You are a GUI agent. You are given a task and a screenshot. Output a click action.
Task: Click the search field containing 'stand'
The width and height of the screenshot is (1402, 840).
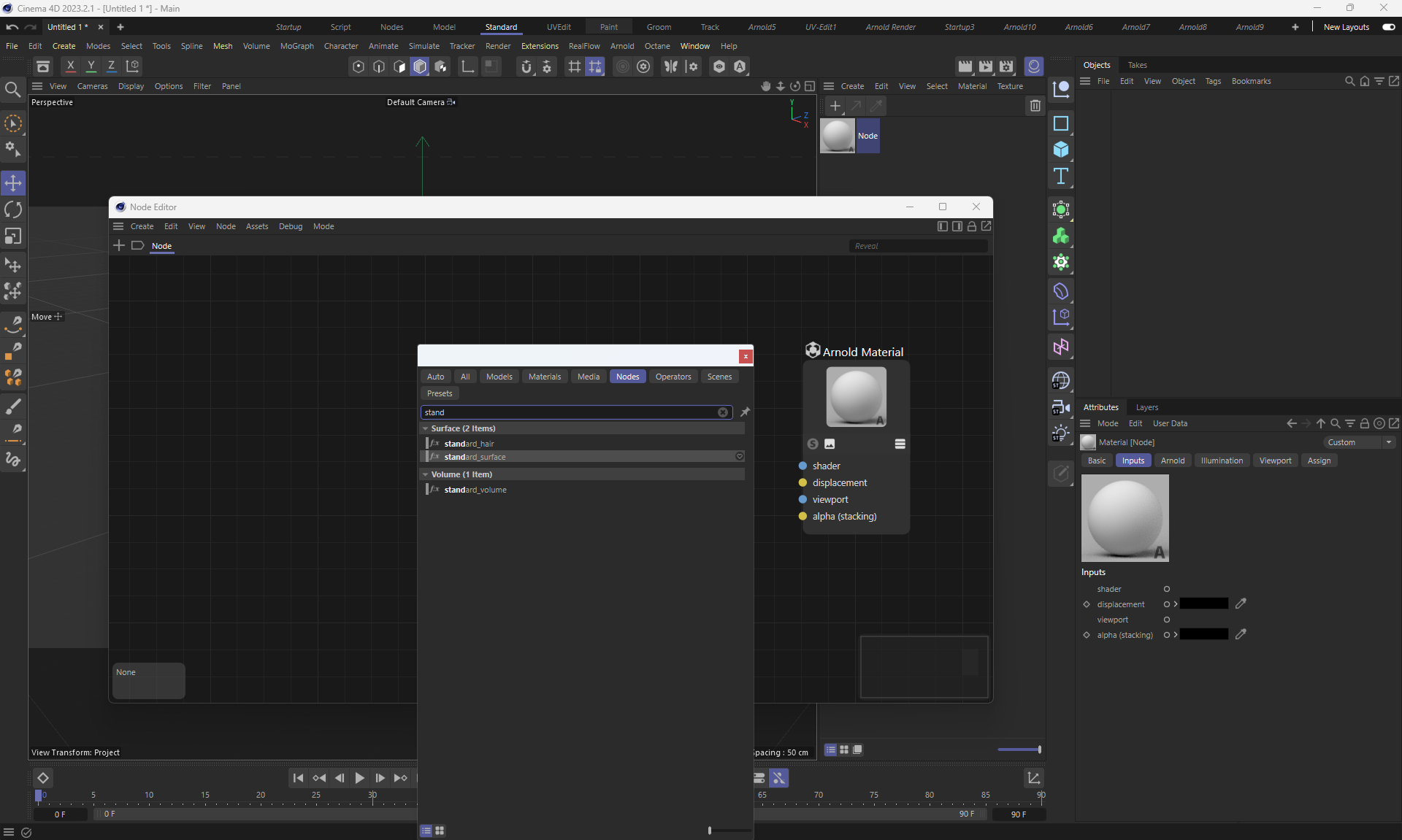570,412
